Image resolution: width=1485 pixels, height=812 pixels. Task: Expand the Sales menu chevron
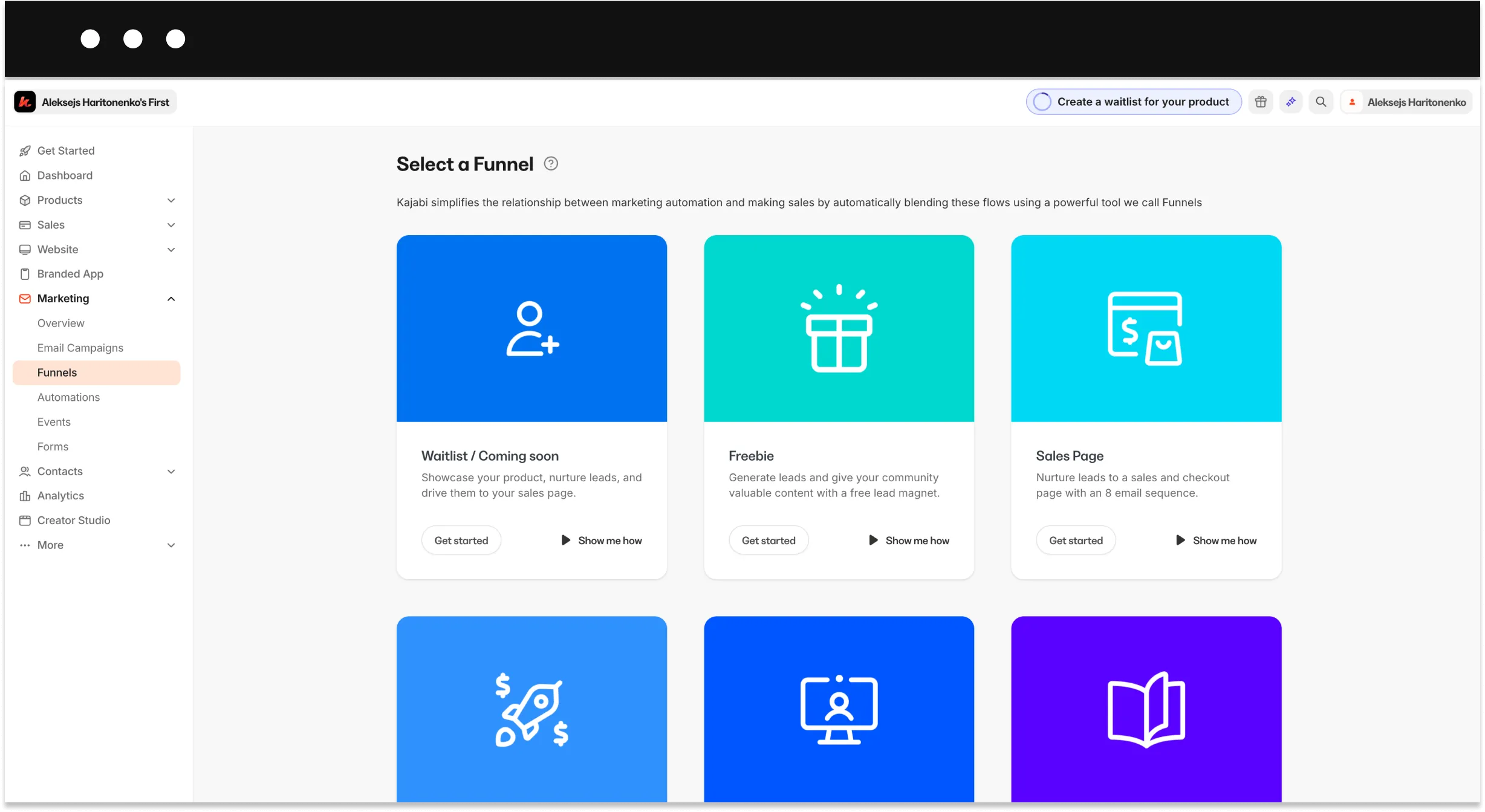171,225
